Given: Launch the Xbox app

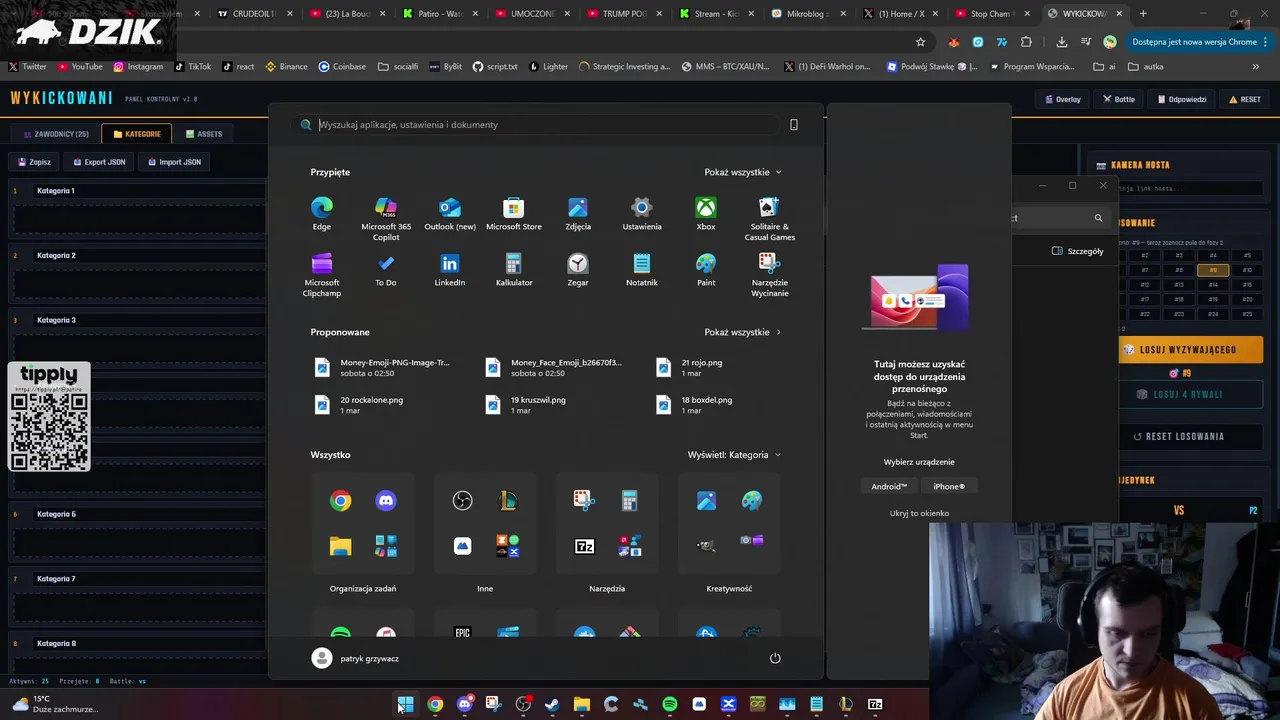Looking at the screenshot, I should (x=706, y=213).
